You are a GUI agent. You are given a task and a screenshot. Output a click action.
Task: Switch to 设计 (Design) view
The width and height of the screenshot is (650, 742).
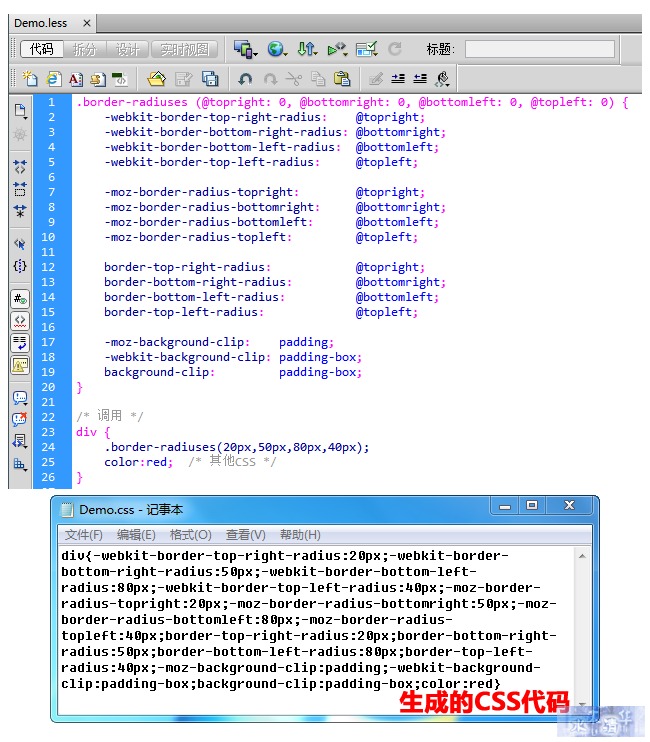(x=127, y=49)
